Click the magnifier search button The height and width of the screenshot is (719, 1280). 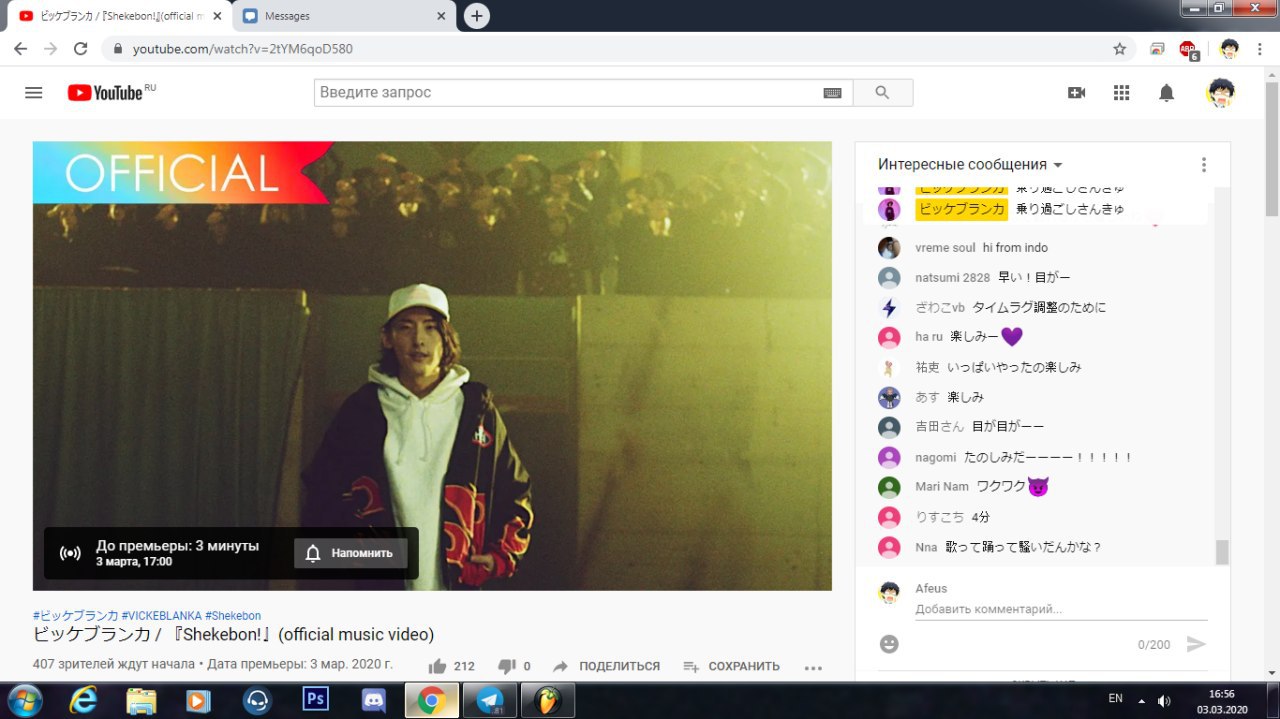[x=882, y=92]
